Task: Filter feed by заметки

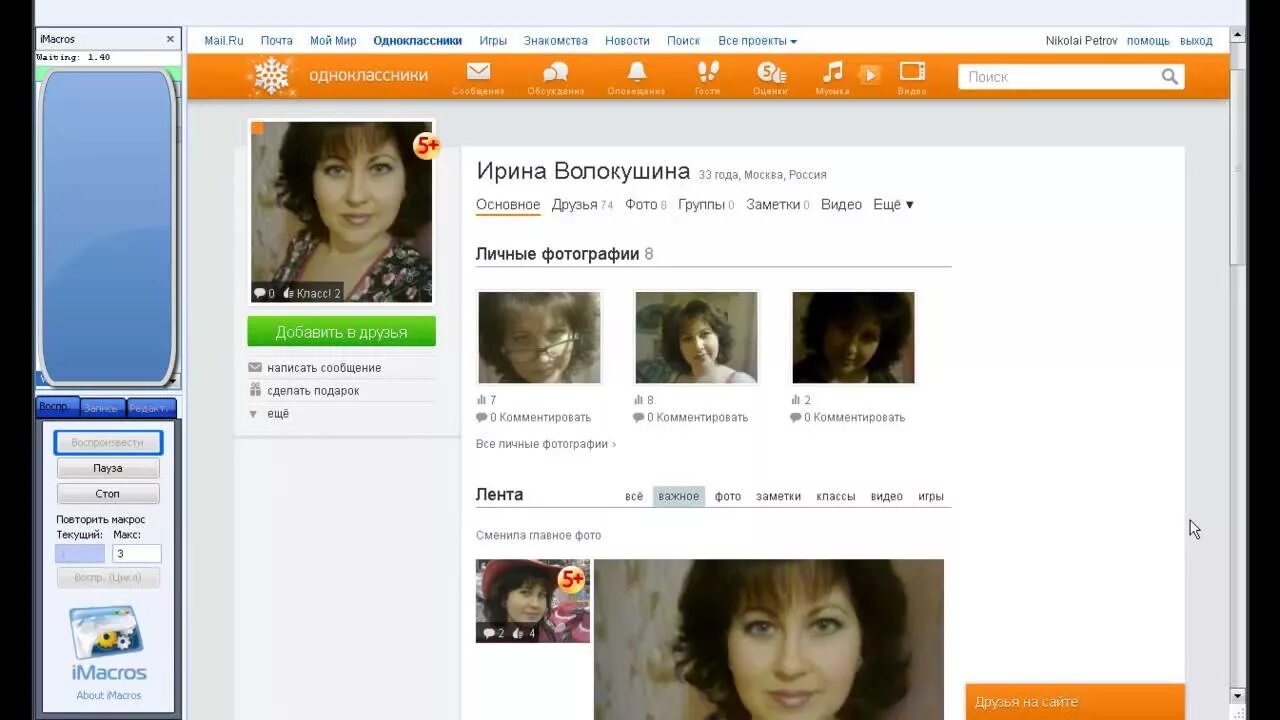Action: 778,496
